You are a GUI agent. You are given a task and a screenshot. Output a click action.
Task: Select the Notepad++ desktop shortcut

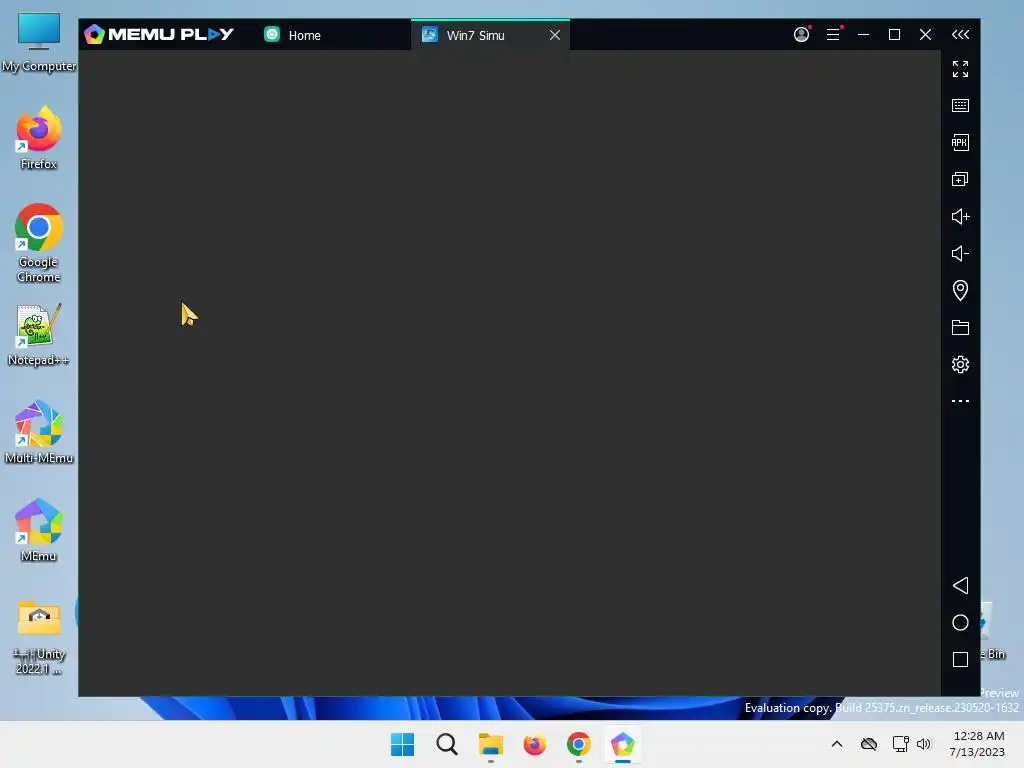coord(39,334)
